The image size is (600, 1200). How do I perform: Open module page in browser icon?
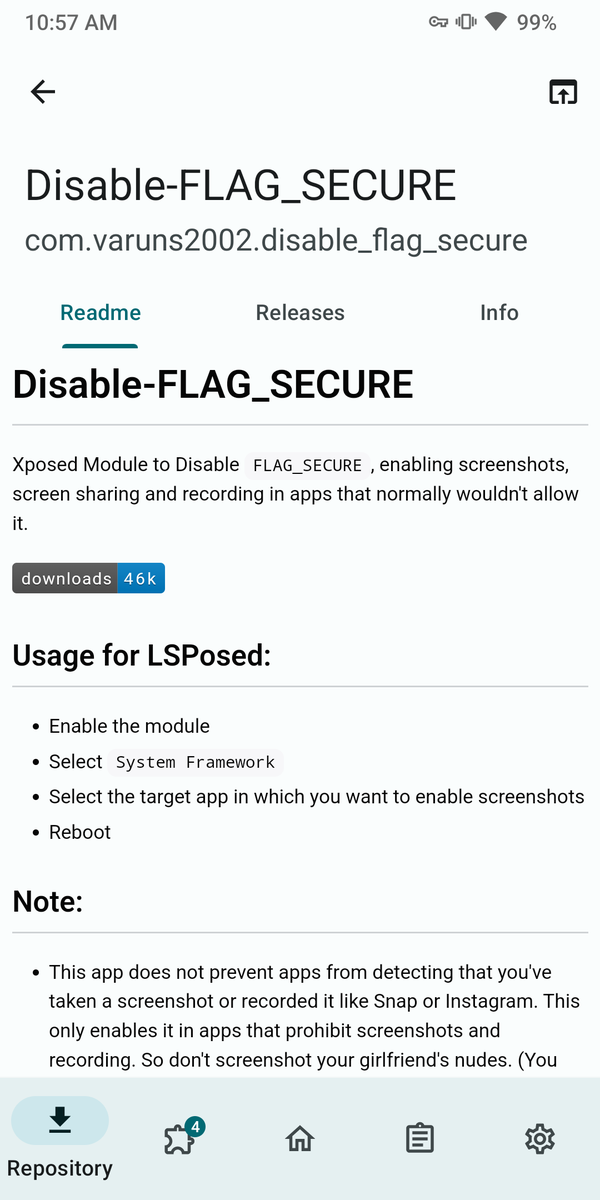tap(563, 92)
